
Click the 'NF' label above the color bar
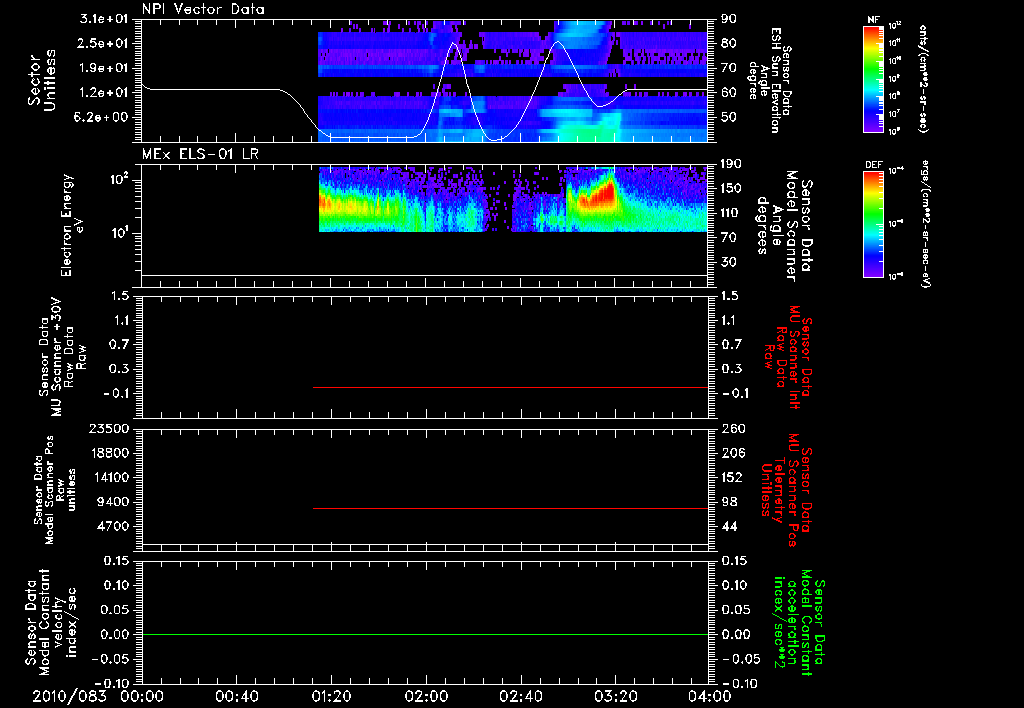[873, 20]
